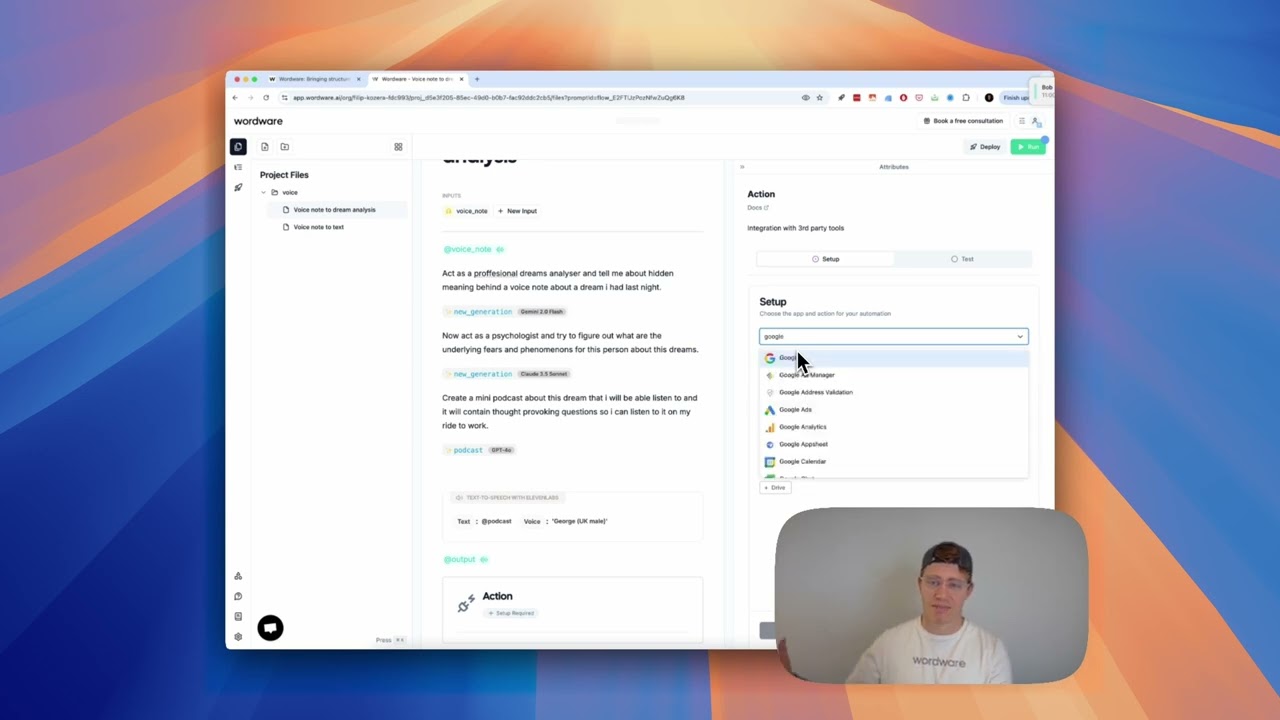The height and width of the screenshot is (720, 1280).
Task: Open the black chat bubble widget
Action: click(270, 627)
